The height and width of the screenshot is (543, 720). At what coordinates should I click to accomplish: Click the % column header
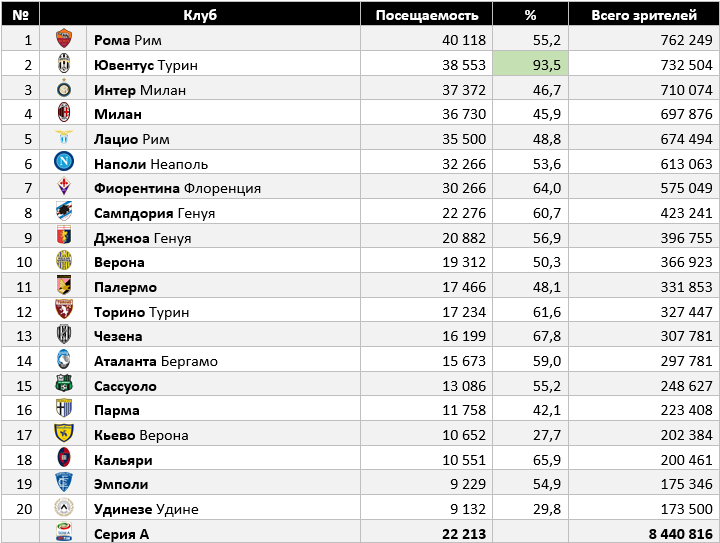pos(530,15)
